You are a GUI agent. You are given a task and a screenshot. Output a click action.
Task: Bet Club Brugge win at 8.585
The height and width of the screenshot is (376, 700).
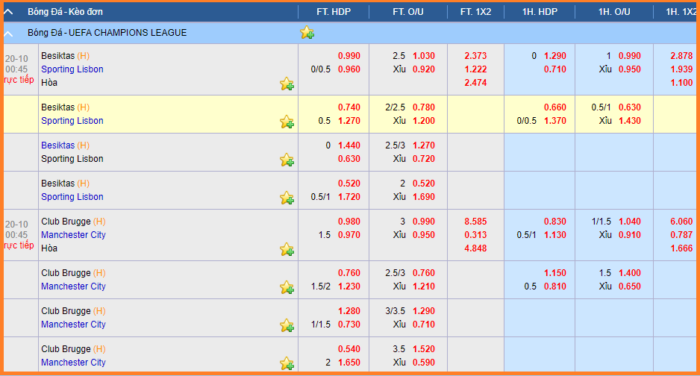pyautogui.click(x=475, y=221)
